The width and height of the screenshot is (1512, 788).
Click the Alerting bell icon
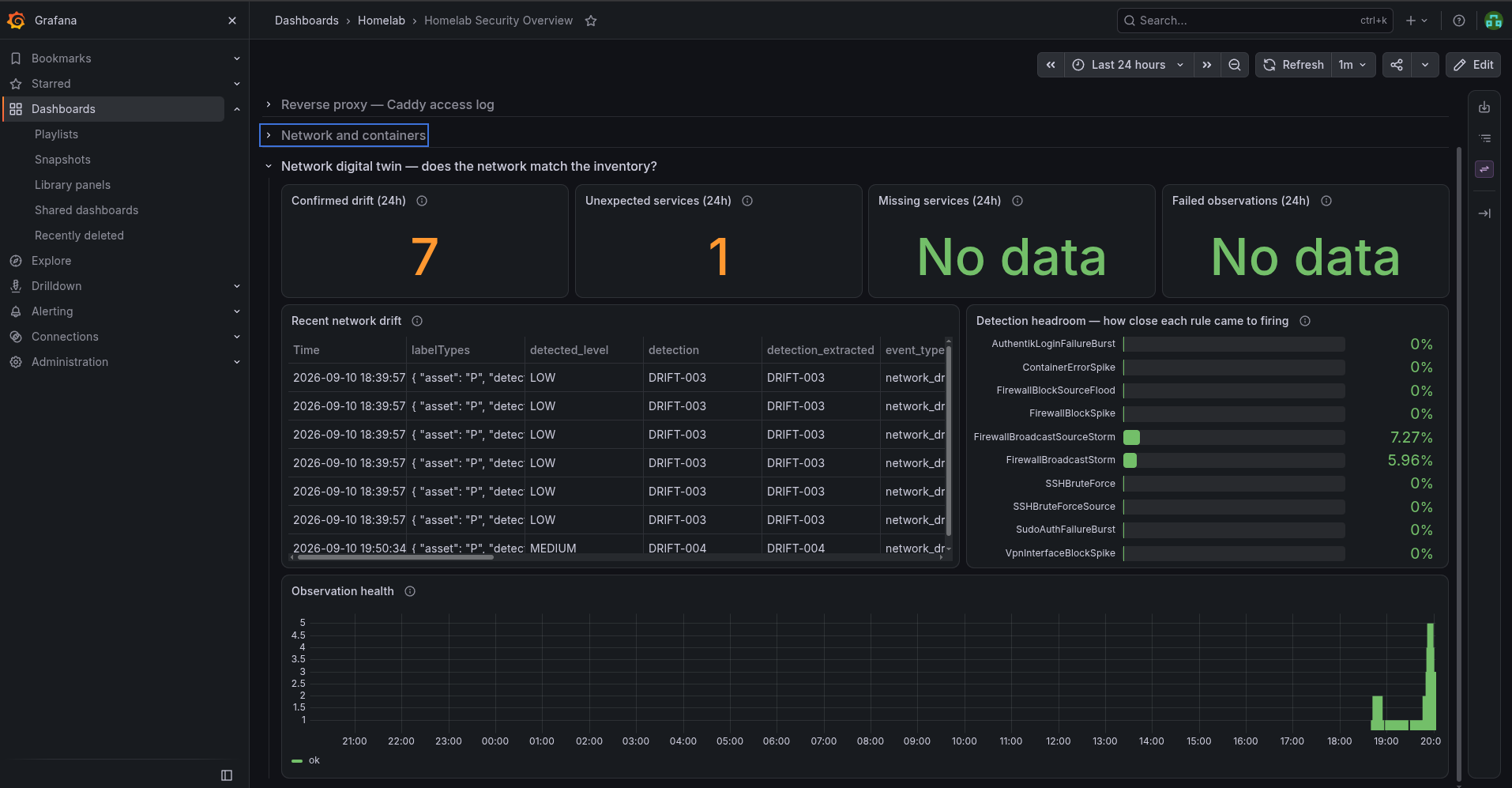pyautogui.click(x=16, y=311)
